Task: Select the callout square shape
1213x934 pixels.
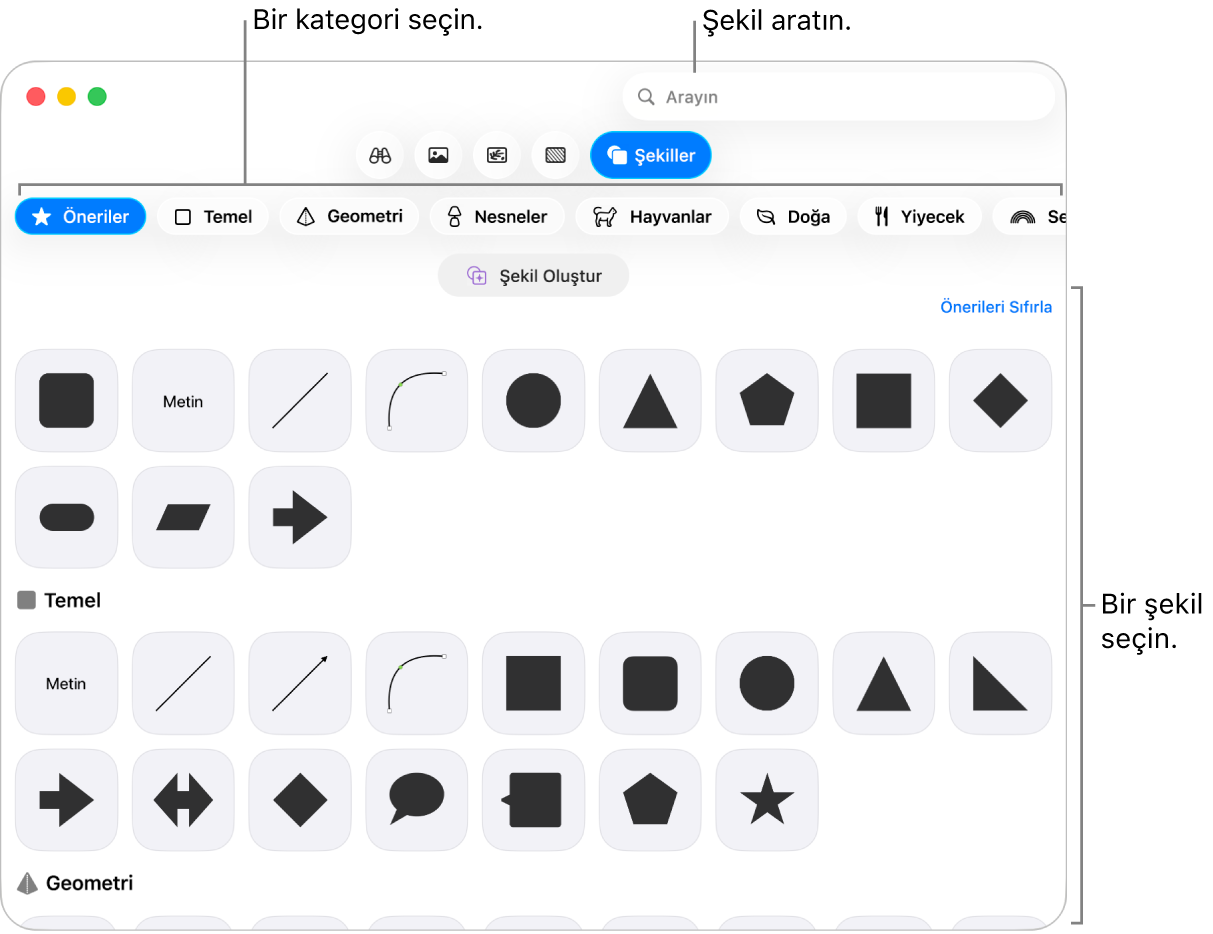Action: 533,800
